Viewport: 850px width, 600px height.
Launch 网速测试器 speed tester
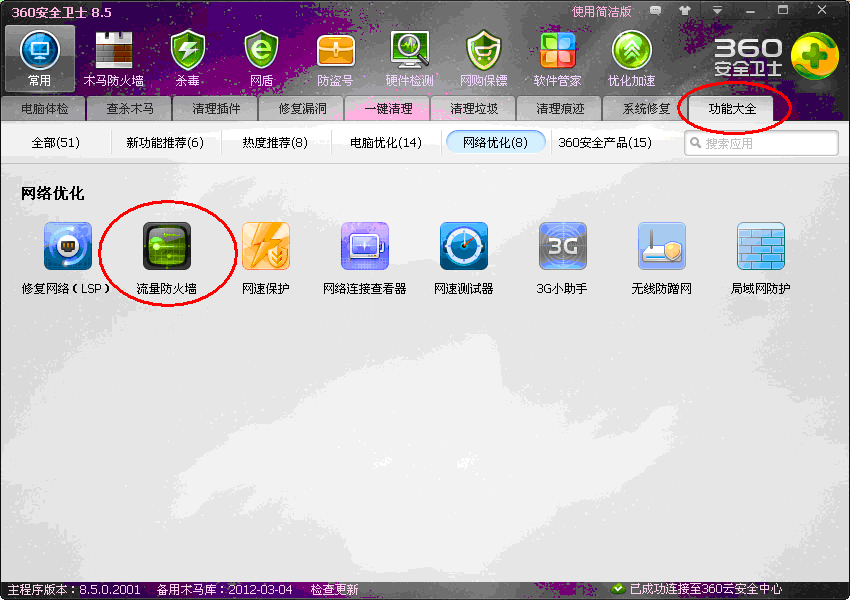tap(463, 259)
